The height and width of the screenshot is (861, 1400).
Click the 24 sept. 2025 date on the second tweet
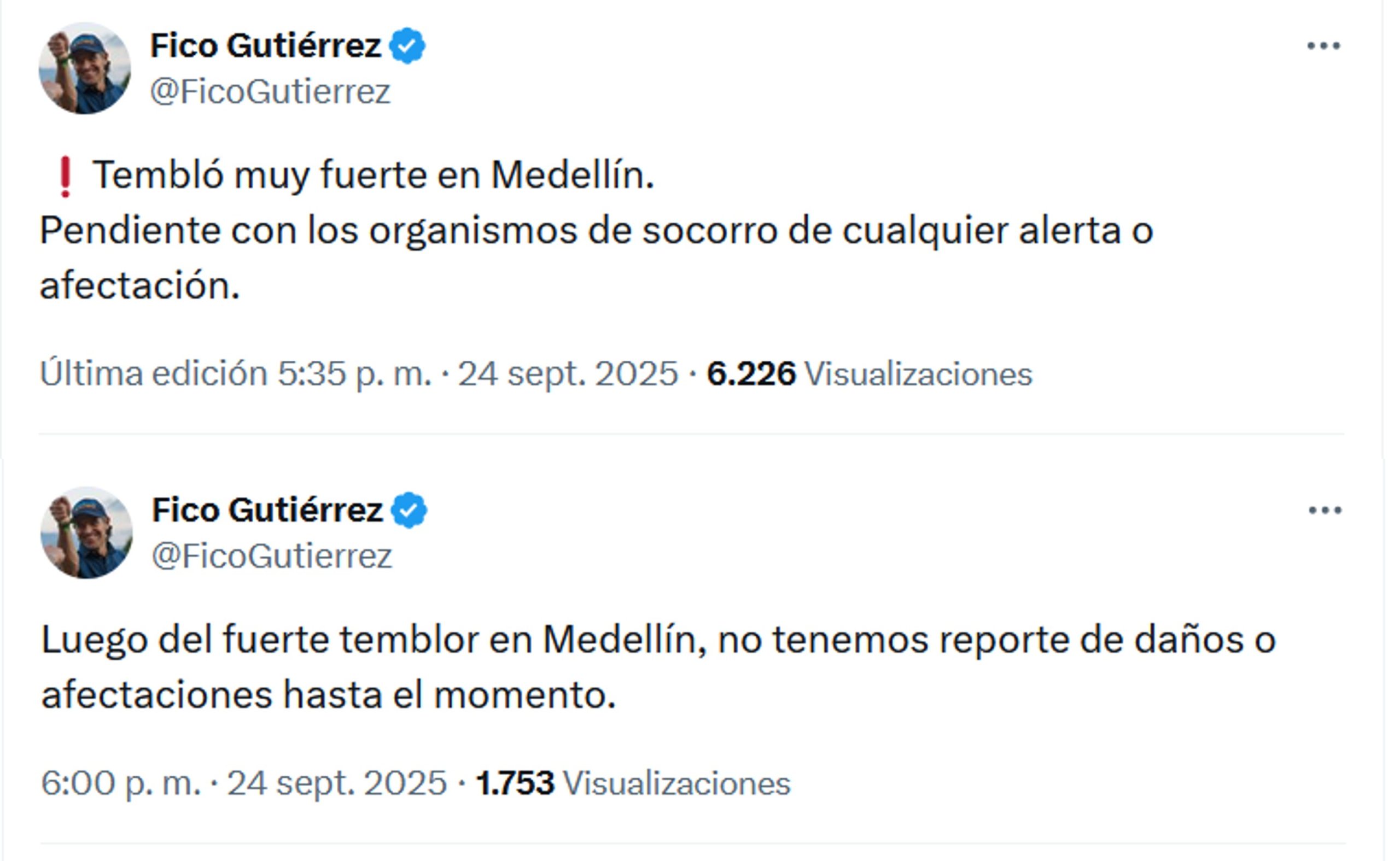[337, 783]
